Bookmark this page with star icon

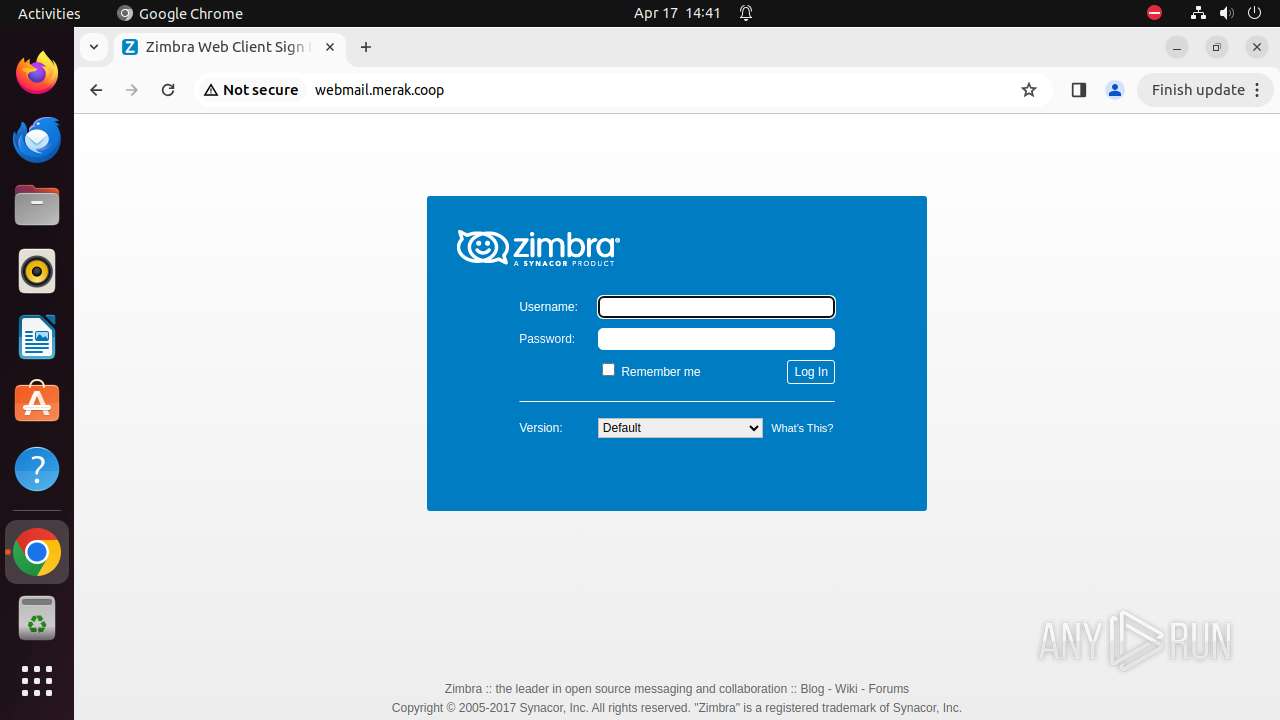coord(1029,90)
